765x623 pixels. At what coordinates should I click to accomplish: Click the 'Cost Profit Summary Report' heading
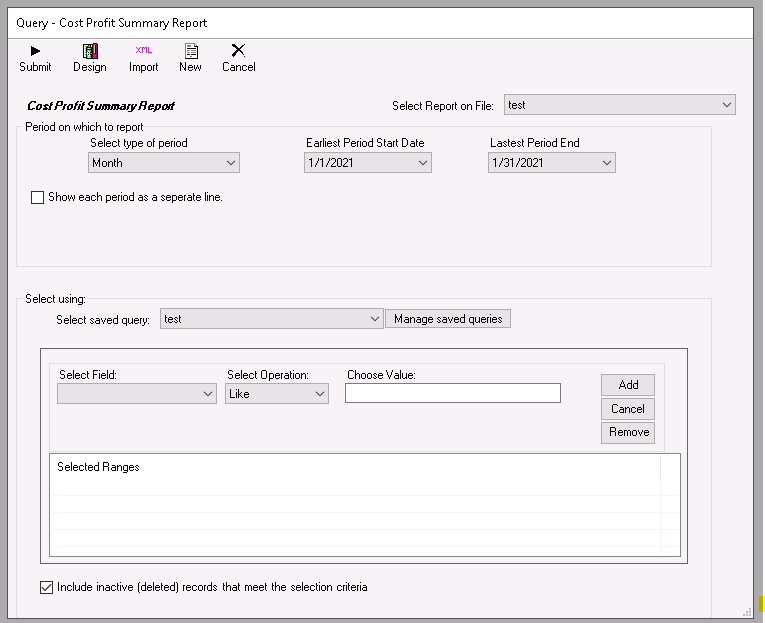[x=101, y=106]
